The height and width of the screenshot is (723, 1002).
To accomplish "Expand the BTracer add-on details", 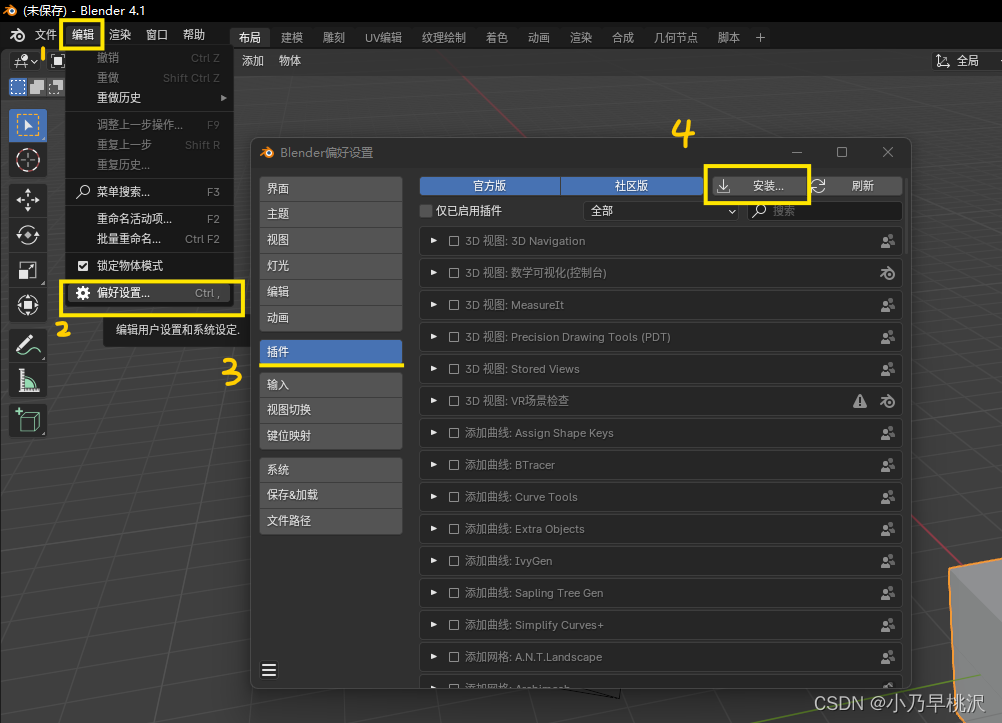I will click(434, 465).
